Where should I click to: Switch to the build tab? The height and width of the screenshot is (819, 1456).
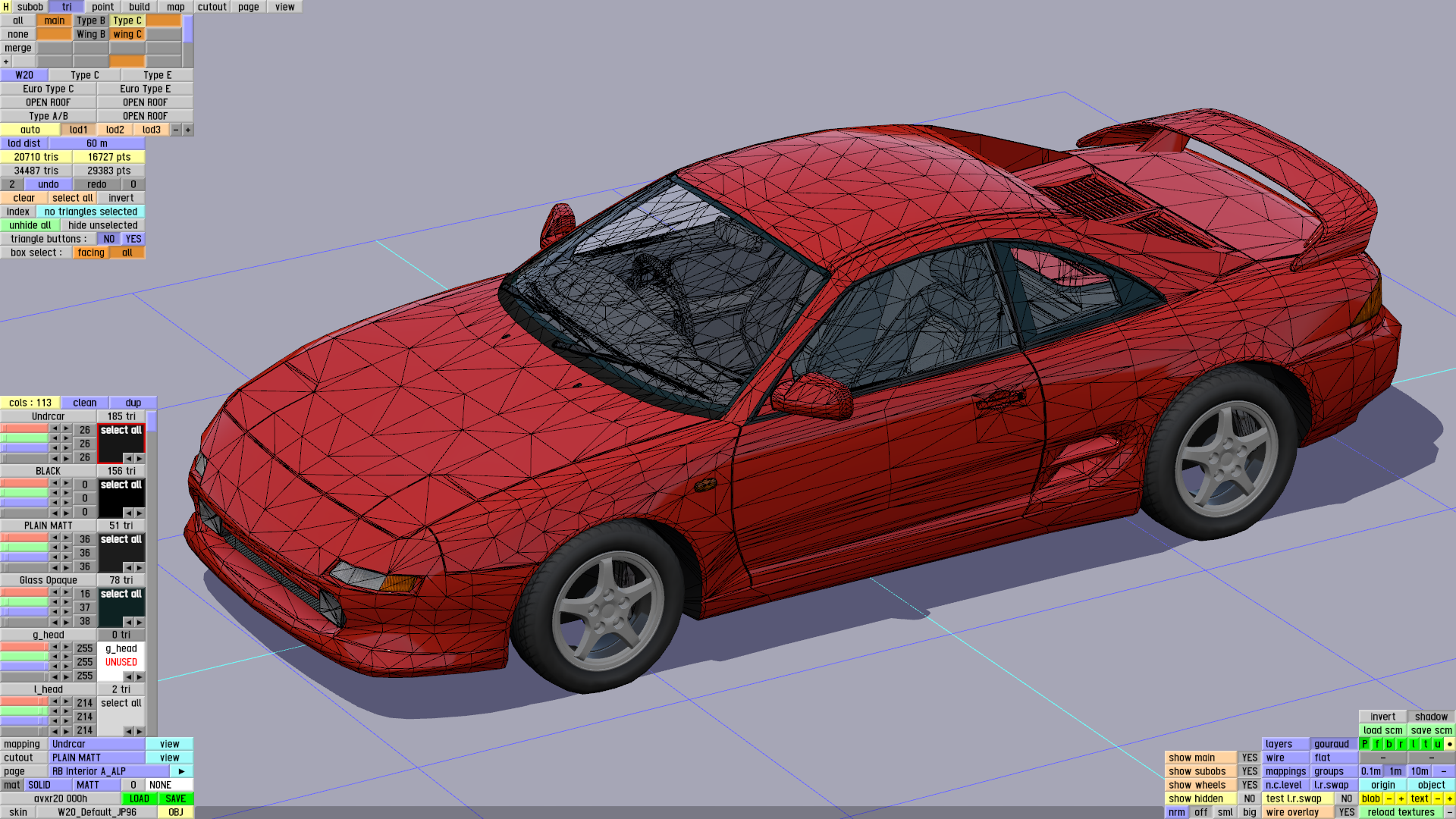(140, 7)
